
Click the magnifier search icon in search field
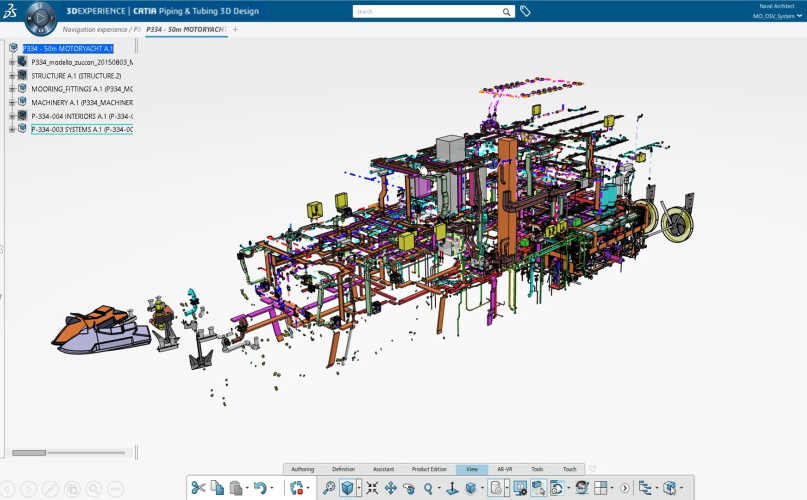(x=506, y=12)
